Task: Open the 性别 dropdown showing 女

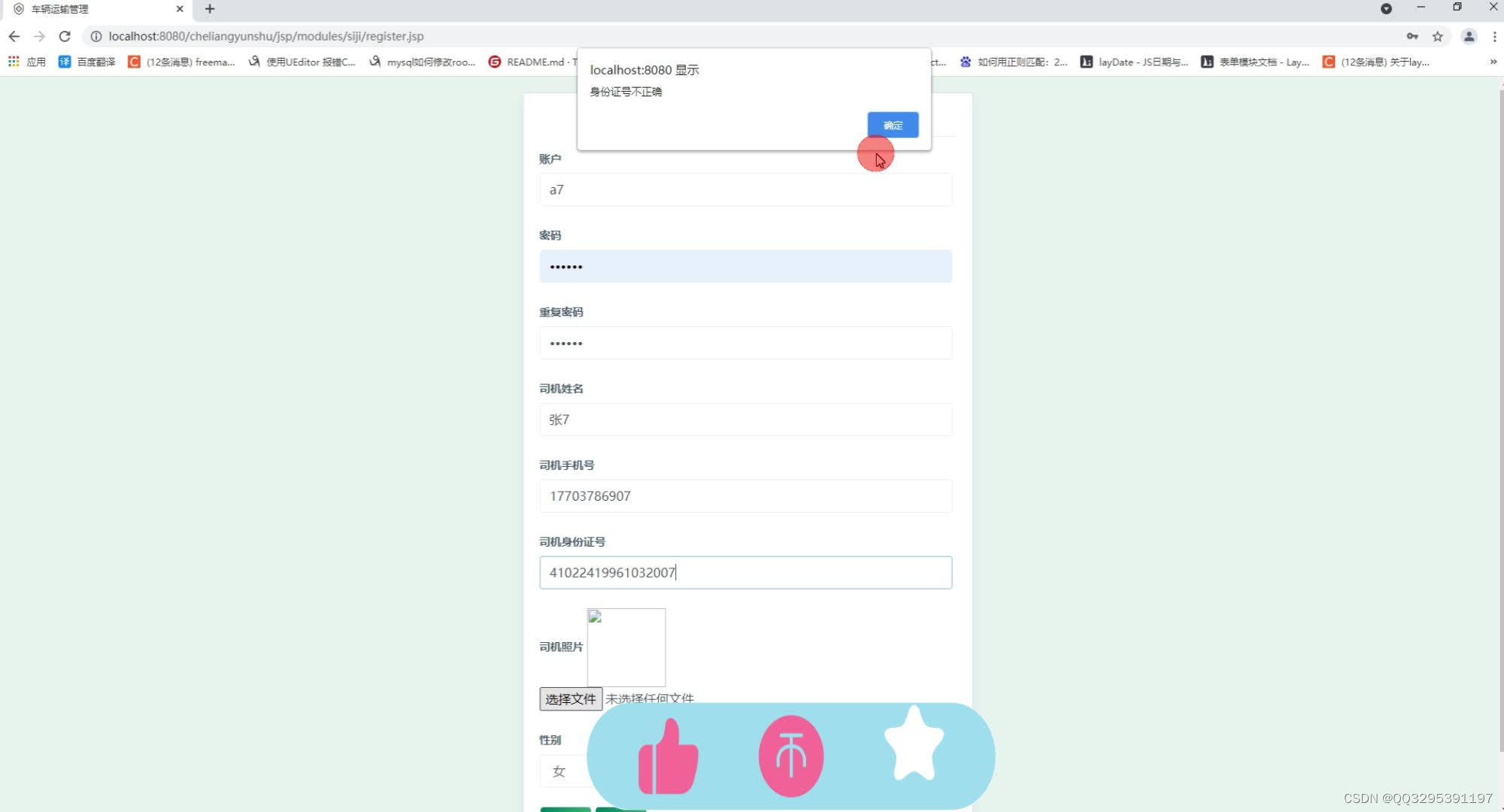Action: point(563,771)
